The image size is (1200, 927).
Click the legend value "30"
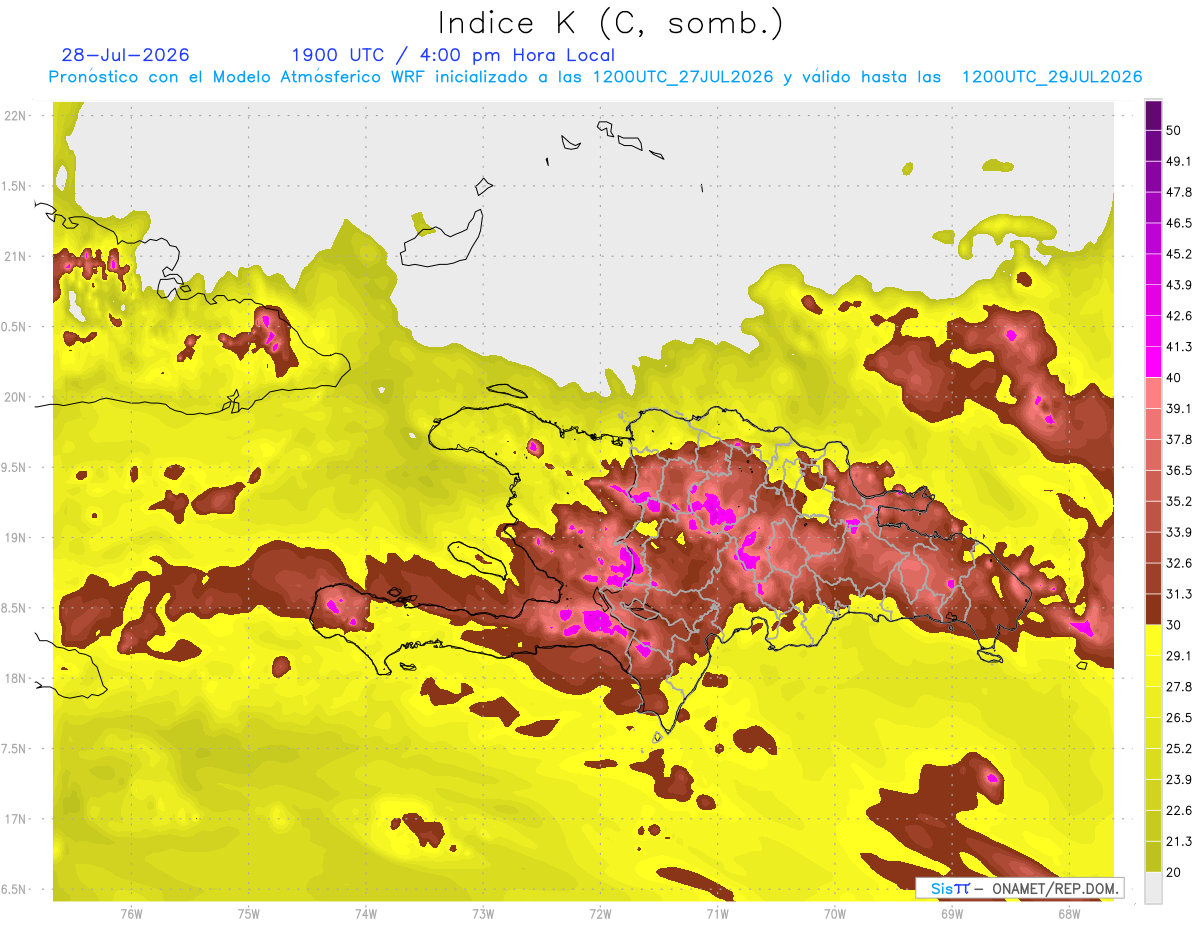[1174, 625]
